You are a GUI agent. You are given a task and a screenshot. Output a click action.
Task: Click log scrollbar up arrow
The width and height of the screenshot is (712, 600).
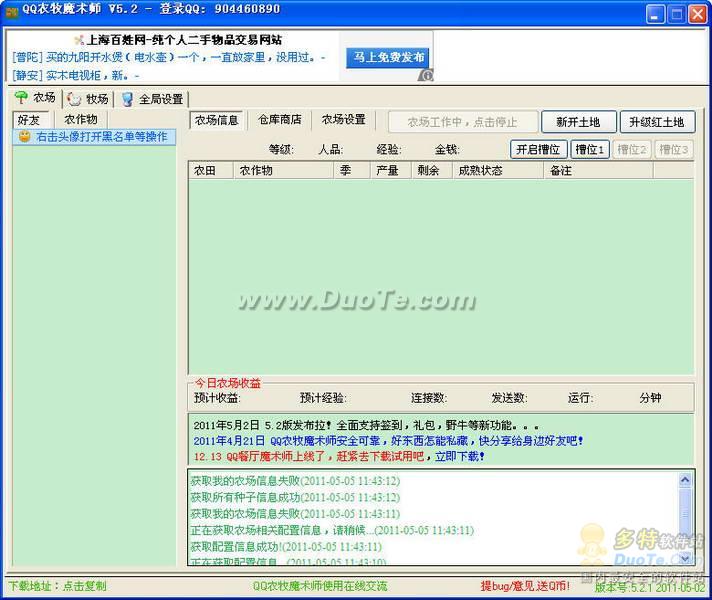pyautogui.click(x=685, y=480)
